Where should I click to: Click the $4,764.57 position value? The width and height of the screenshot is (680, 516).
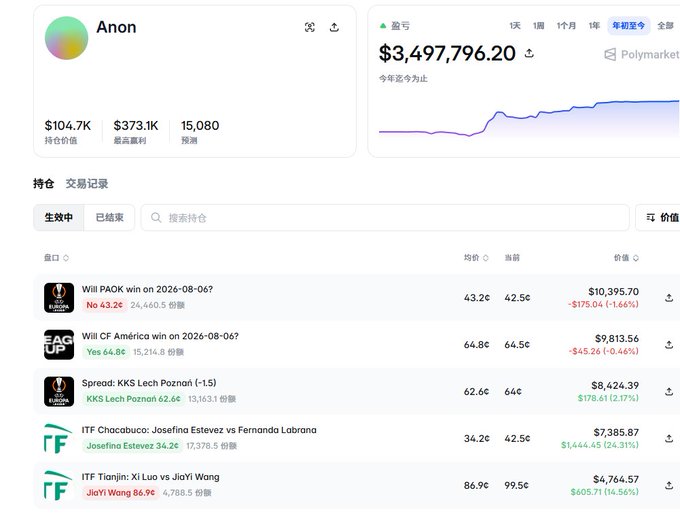click(616, 479)
